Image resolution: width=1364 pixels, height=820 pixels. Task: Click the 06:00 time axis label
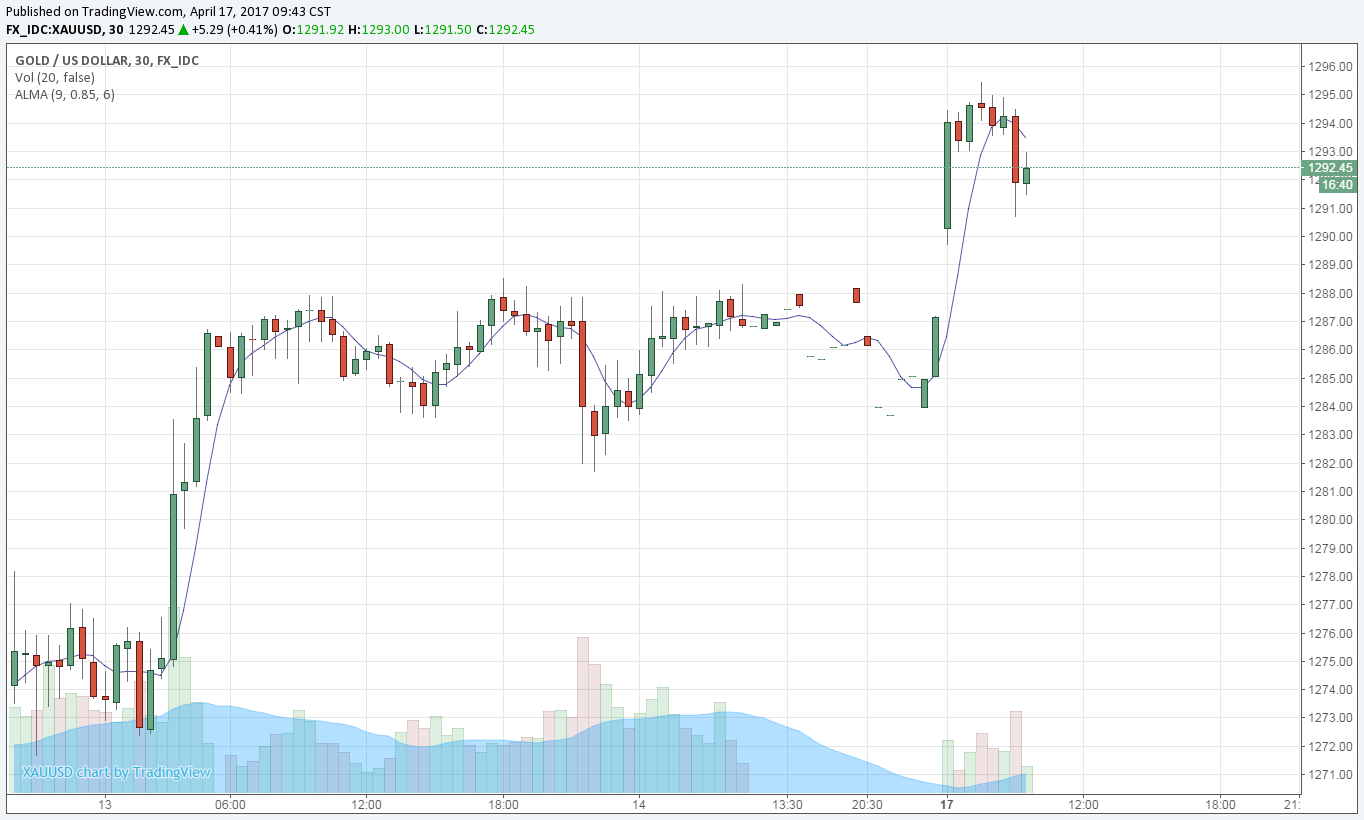pos(229,805)
